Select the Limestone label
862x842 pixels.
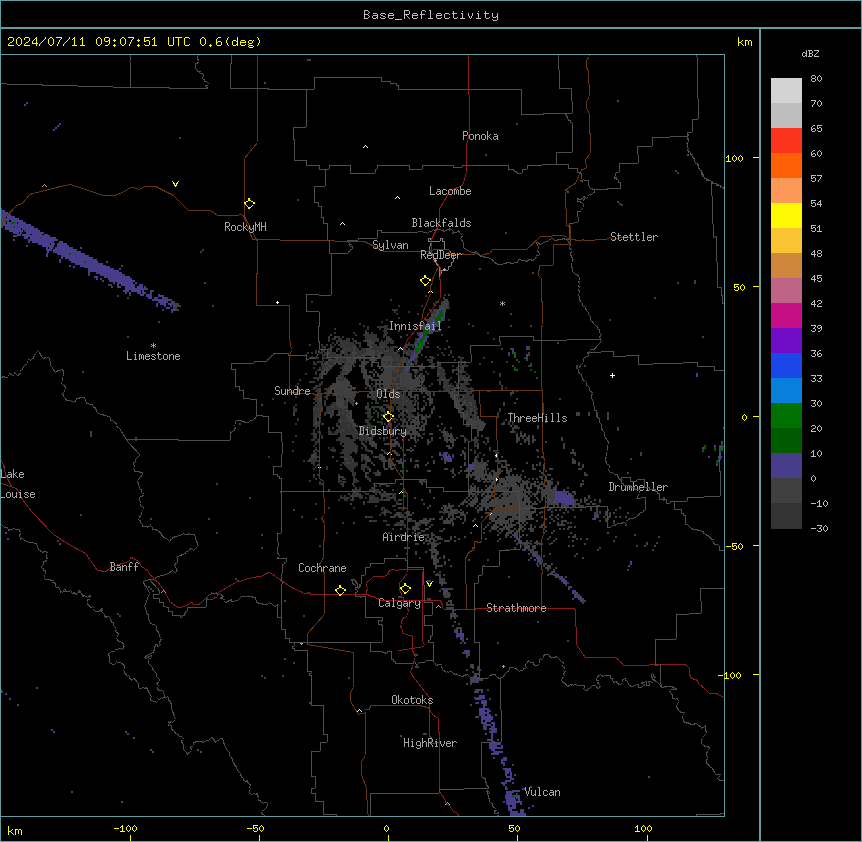click(153, 356)
